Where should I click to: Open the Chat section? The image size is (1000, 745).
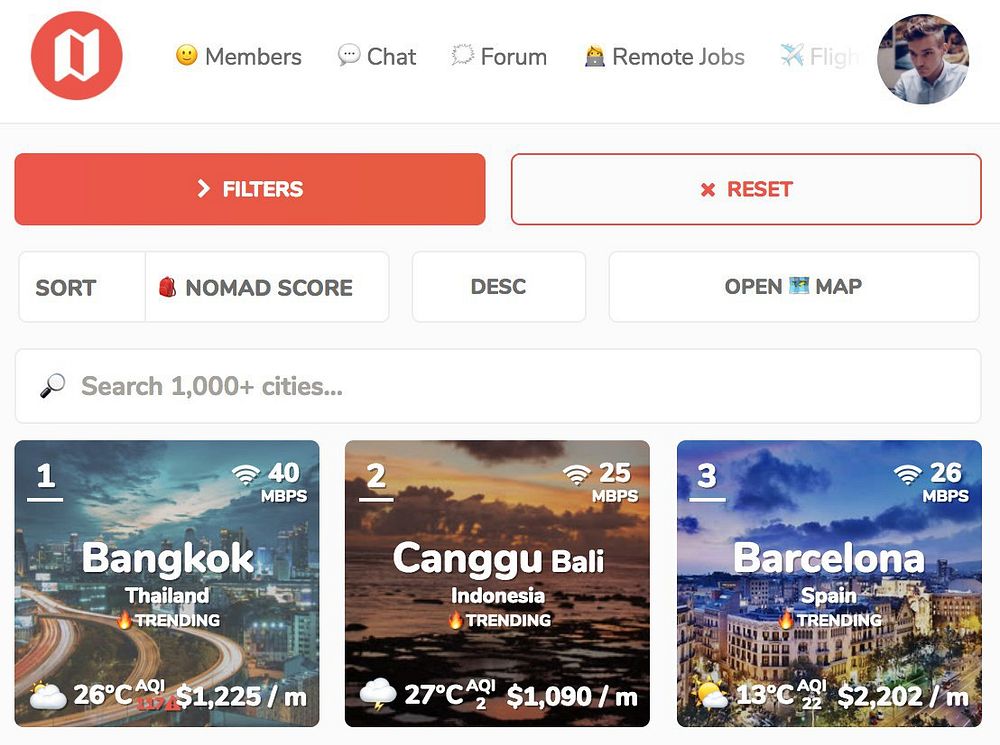[377, 56]
